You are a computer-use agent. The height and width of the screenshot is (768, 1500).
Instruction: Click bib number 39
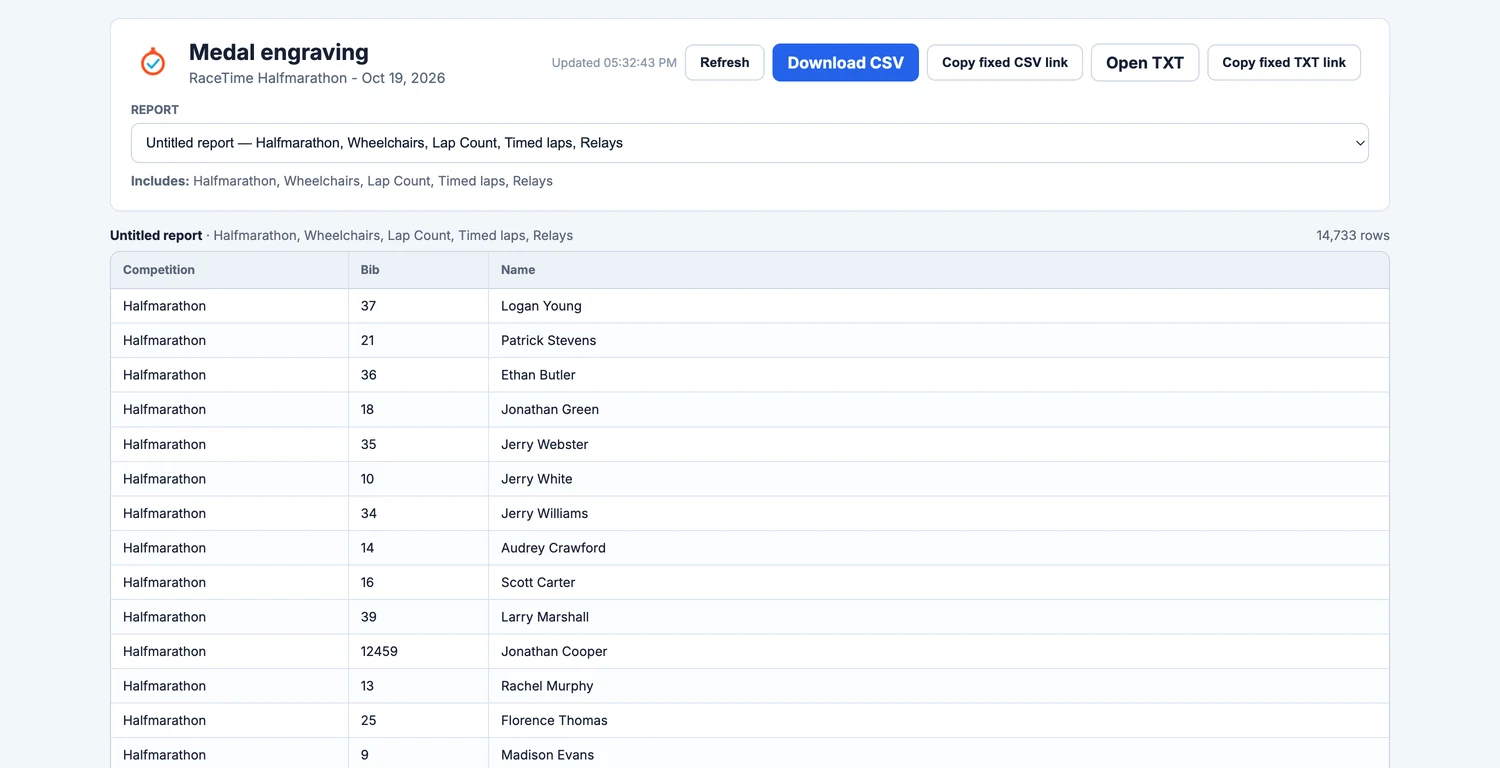point(368,617)
